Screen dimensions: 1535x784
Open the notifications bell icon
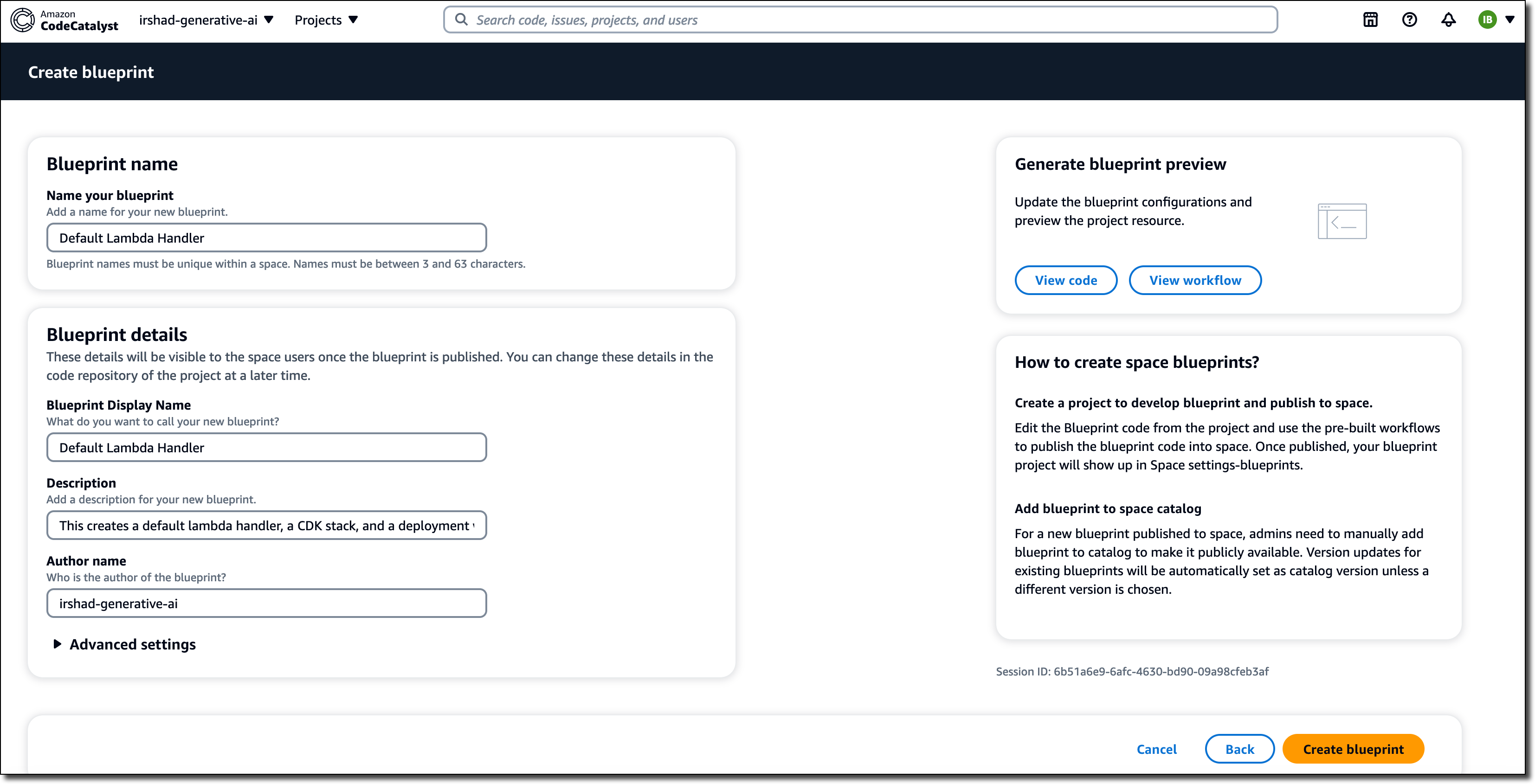click(1449, 20)
